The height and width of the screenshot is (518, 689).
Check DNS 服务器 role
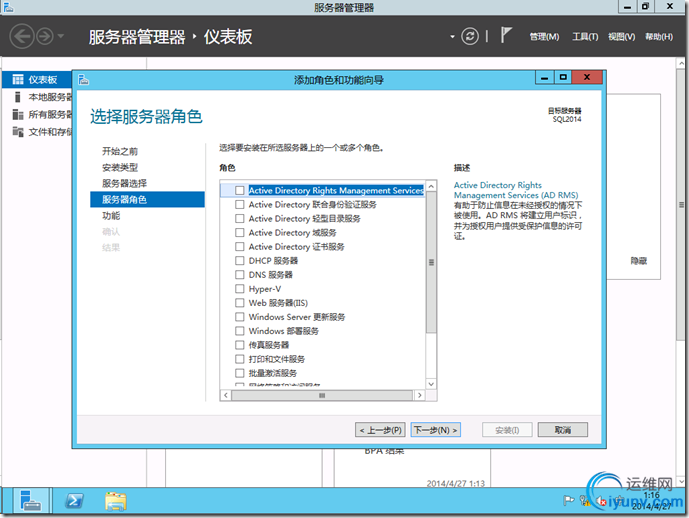click(x=239, y=275)
